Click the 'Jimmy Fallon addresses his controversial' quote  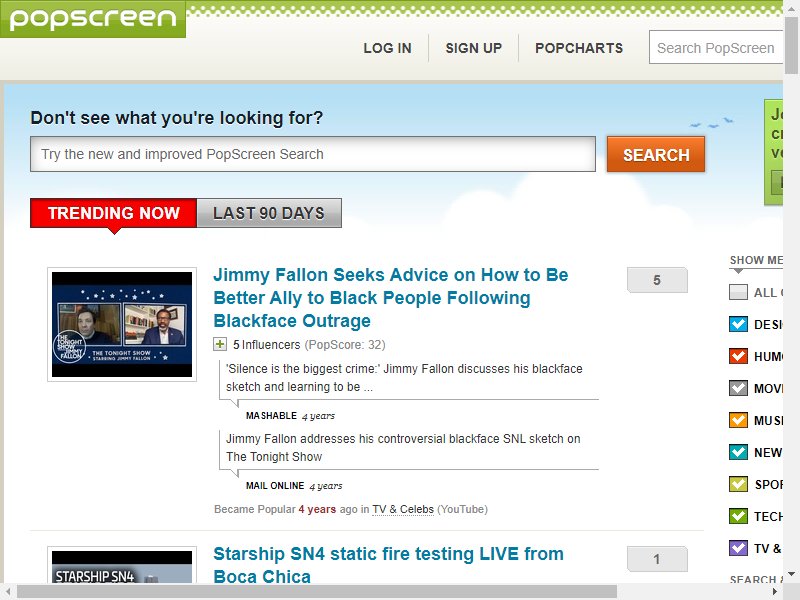click(x=403, y=447)
